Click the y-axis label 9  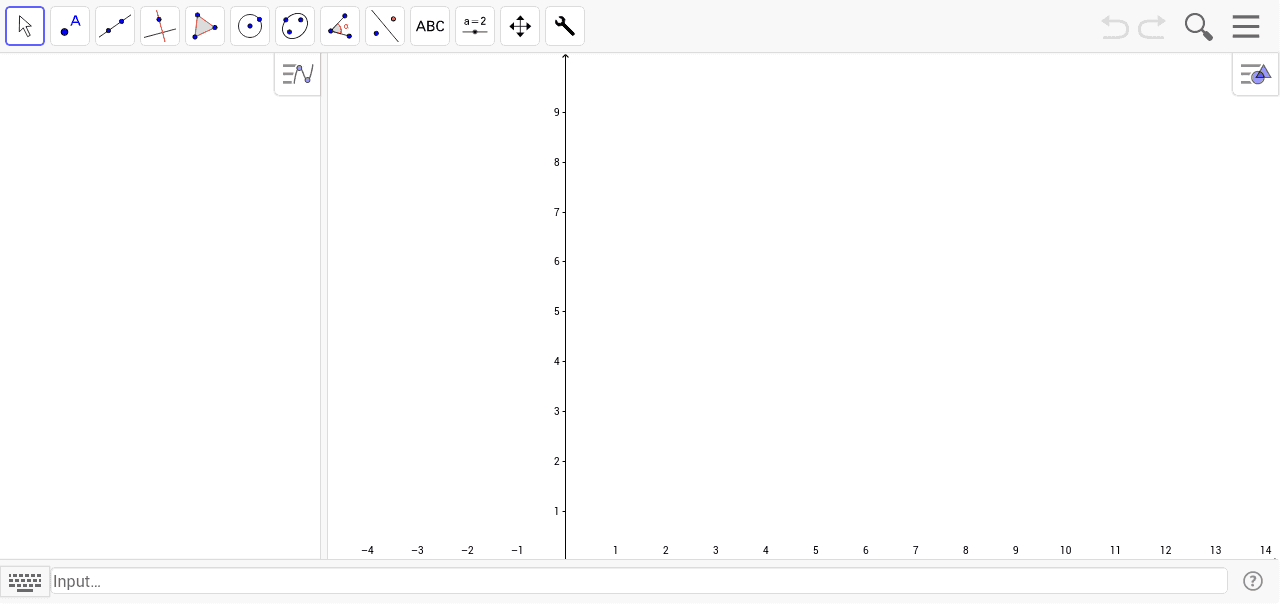pyautogui.click(x=556, y=112)
